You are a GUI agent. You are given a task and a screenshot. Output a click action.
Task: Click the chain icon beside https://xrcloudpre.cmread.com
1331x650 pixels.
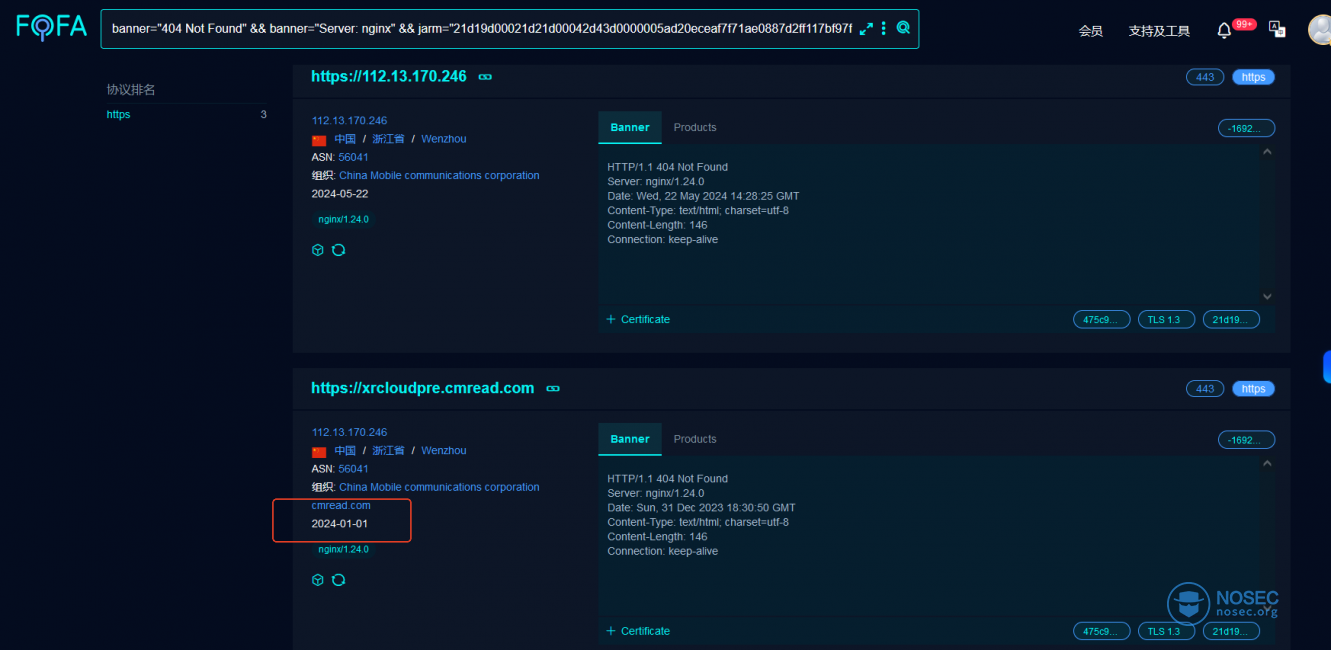pos(553,388)
